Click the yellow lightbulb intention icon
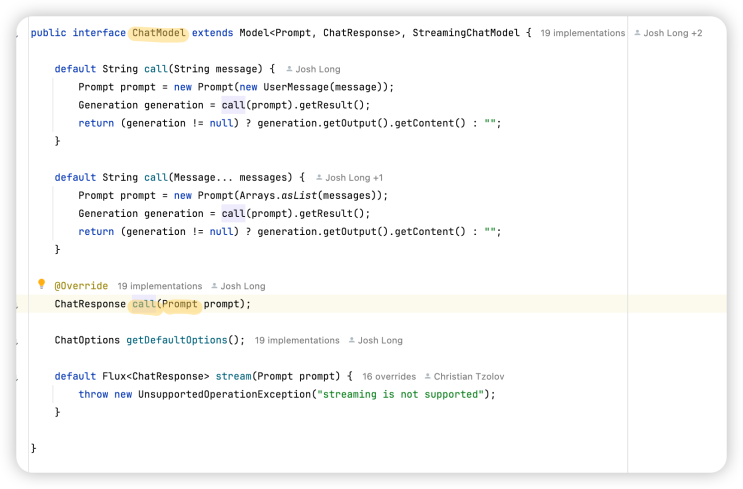This screenshot has height=489, width=743. tap(41, 284)
